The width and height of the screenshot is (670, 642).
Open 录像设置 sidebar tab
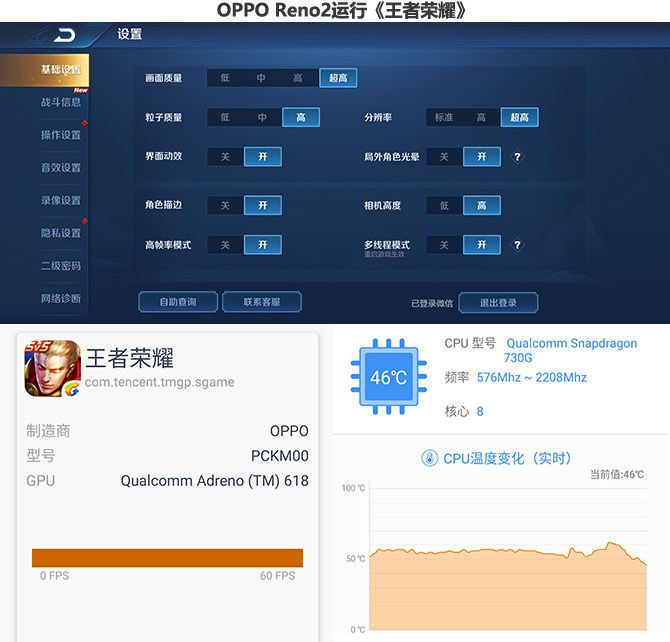point(61,200)
